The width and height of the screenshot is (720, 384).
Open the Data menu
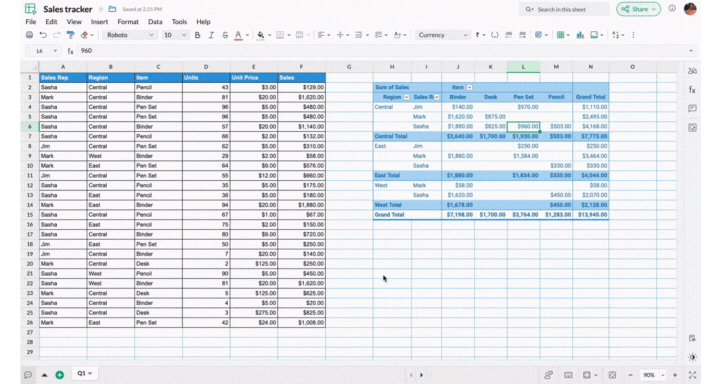coord(155,22)
